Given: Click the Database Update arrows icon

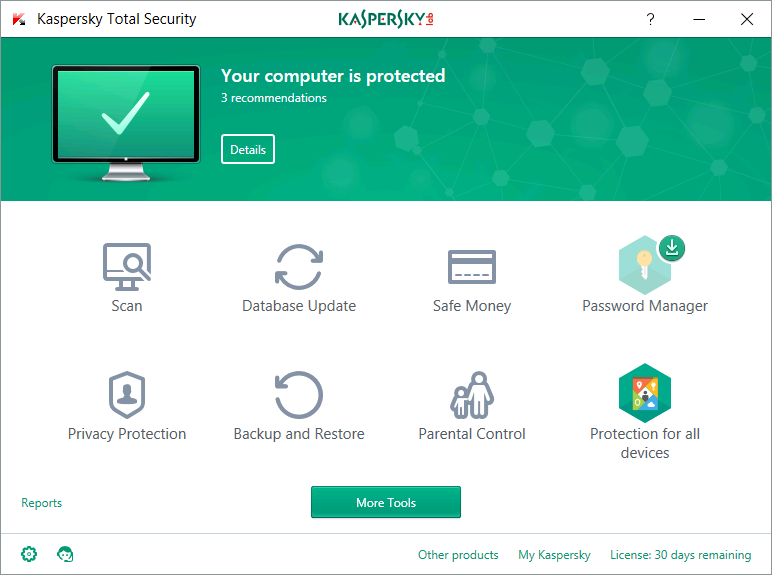Looking at the screenshot, I should [298, 267].
